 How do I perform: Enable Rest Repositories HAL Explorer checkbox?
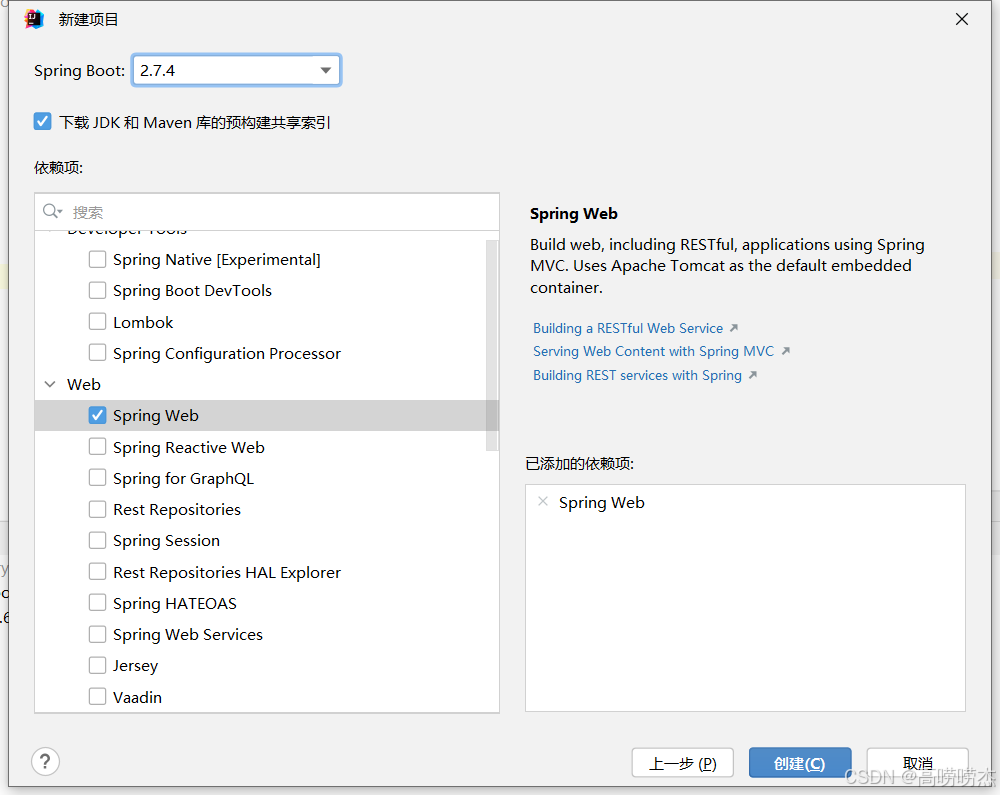[x=98, y=571]
